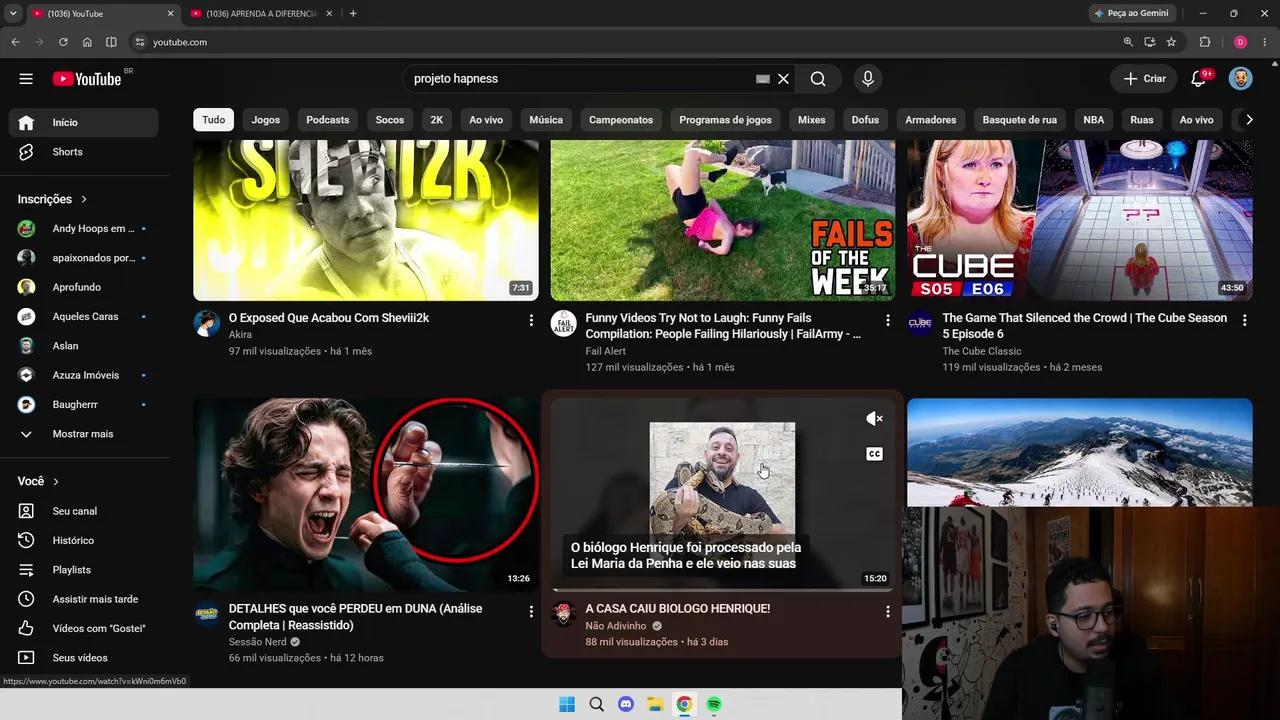Open Seu canal in the sidebar
Viewport: 1280px width, 720px height.
84,511
